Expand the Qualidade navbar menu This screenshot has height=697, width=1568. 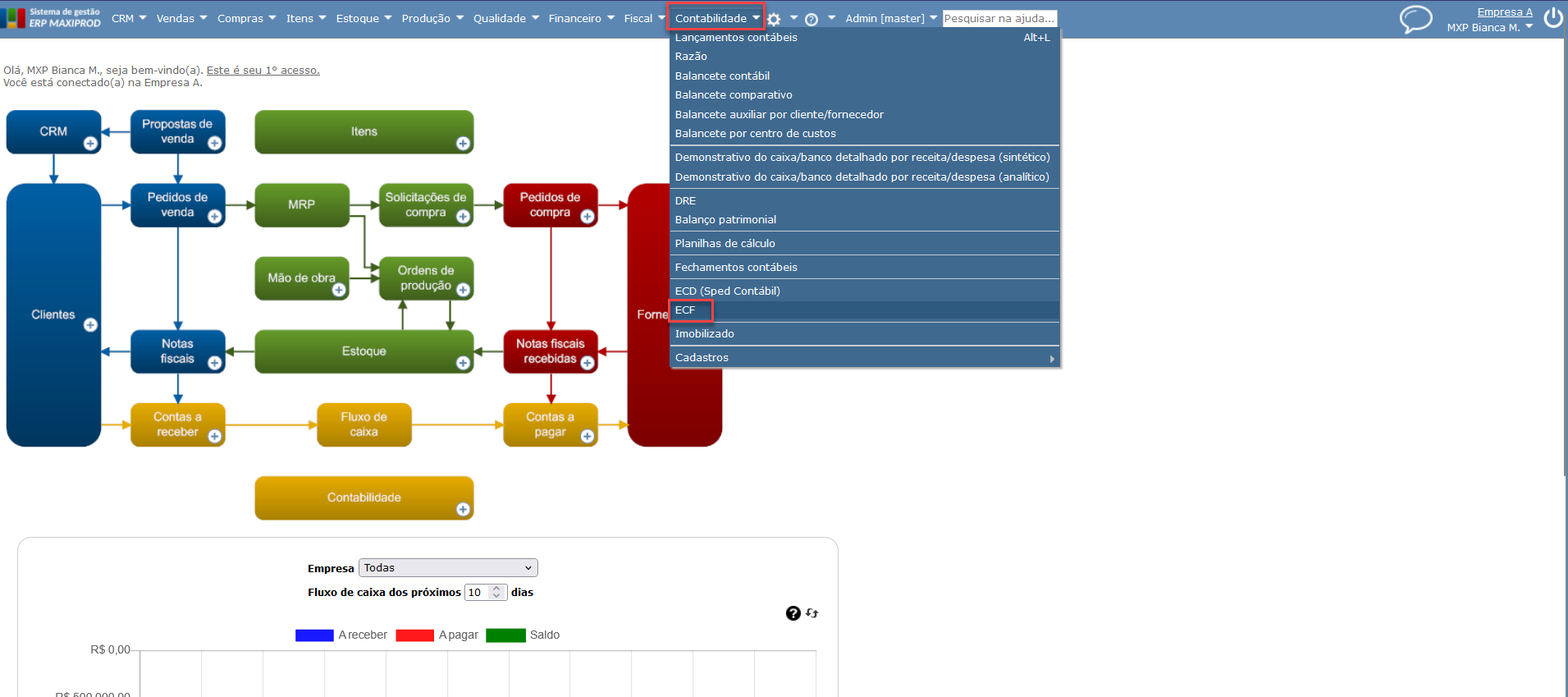(506, 18)
